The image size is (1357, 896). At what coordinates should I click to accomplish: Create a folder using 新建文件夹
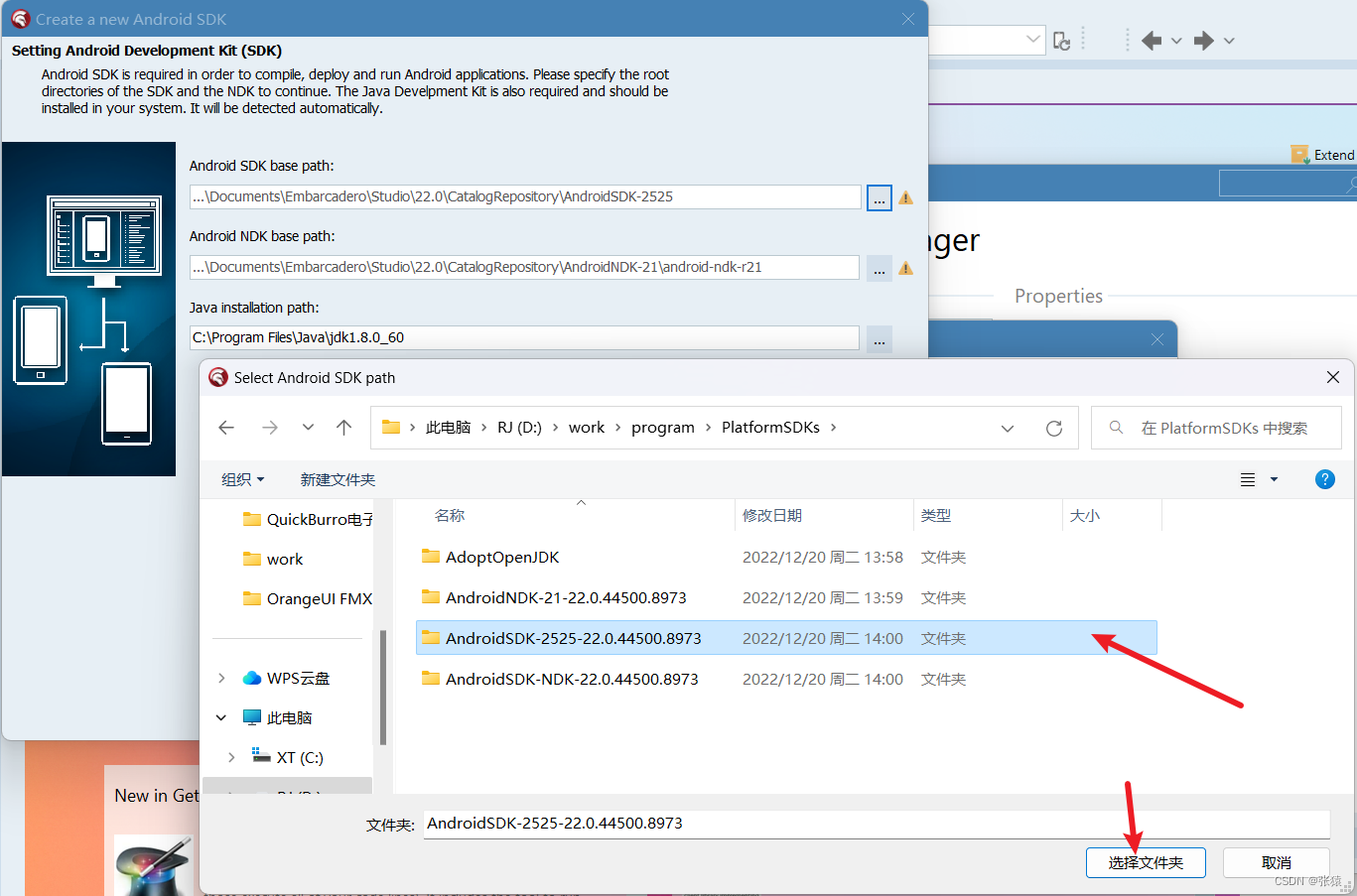point(338,479)
